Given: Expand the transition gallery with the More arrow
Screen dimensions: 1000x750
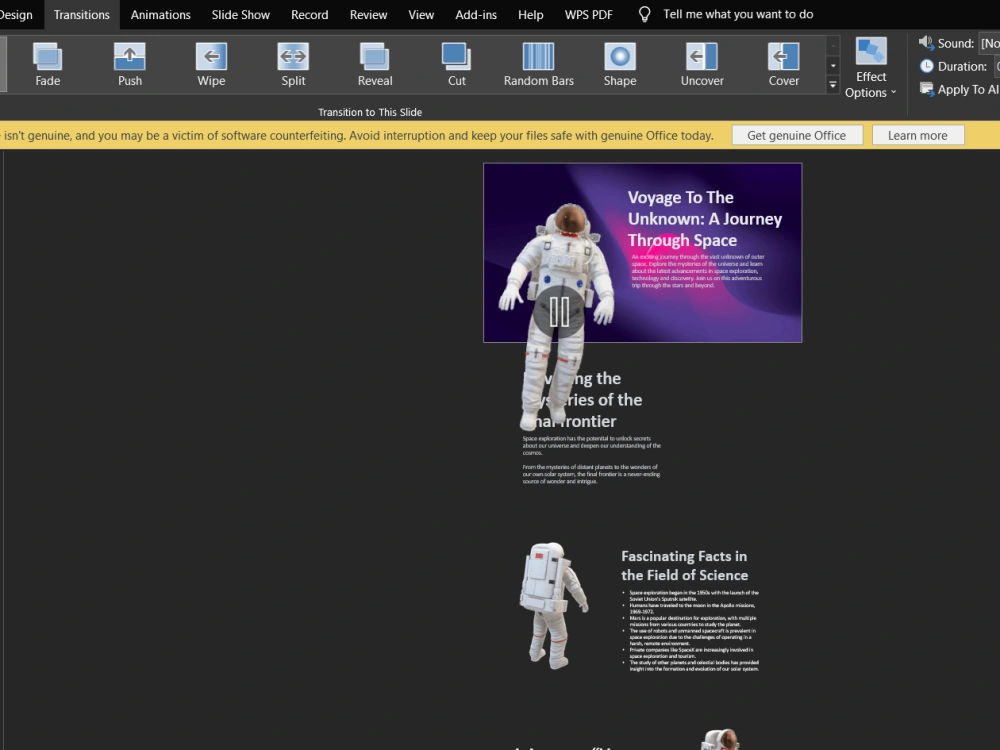Looking at the screenshot, I should click(833, 85).
